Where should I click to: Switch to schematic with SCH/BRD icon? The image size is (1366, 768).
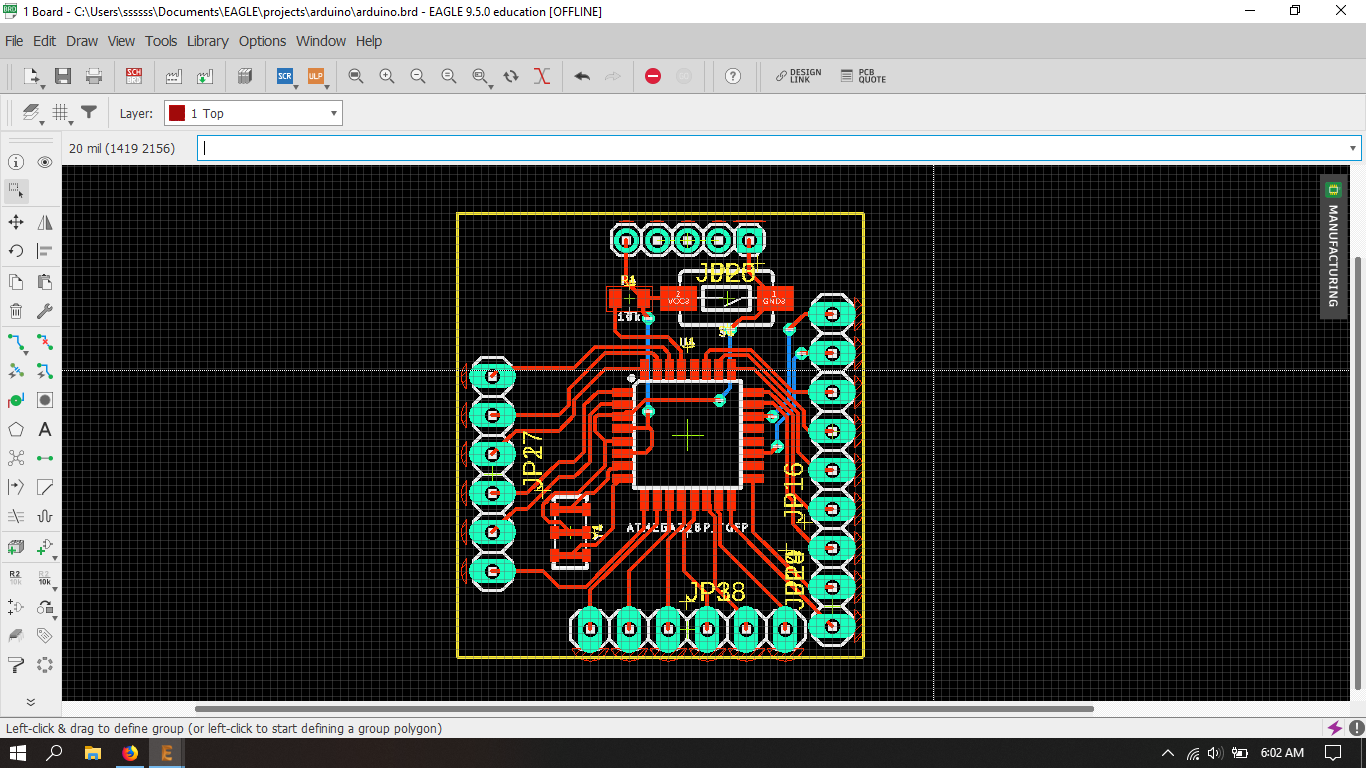point(134,76)
